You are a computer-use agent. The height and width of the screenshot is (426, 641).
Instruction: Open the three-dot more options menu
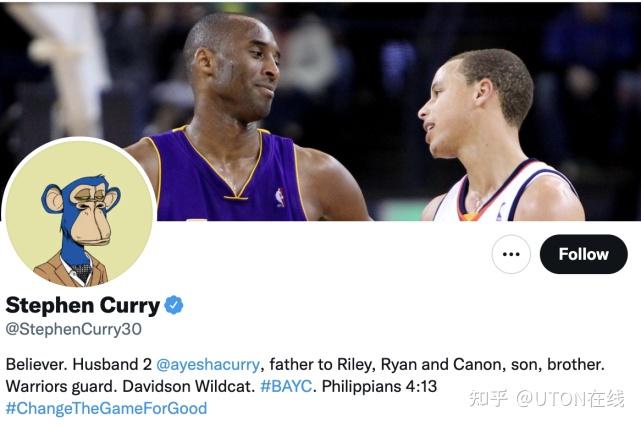click(511, 254)
